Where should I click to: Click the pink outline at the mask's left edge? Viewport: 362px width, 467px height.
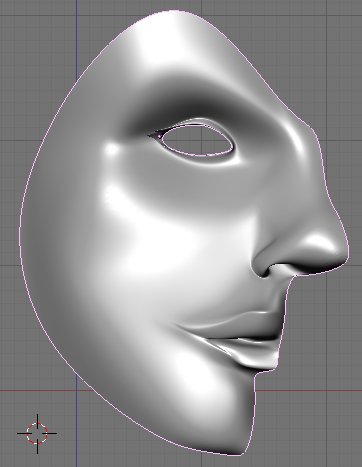coord(20,233)
